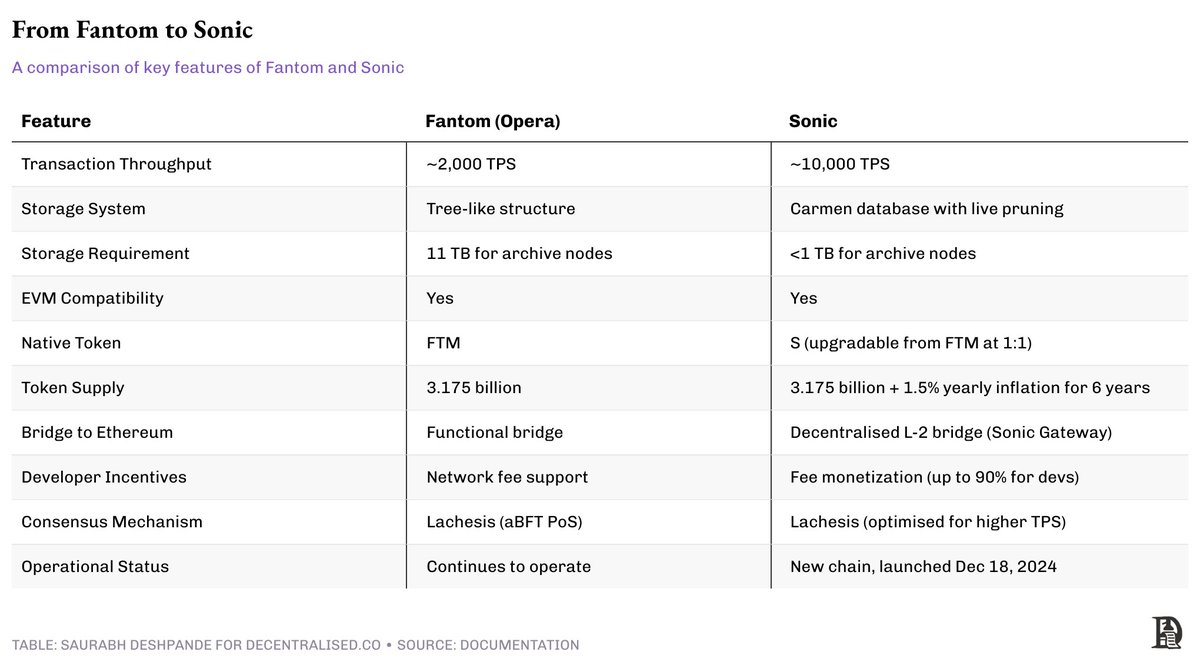This screenshot has width=1200, height=665.
Task: Click the "Lachesis (aBFT PoS)" cell
Action: coord(506,522)
